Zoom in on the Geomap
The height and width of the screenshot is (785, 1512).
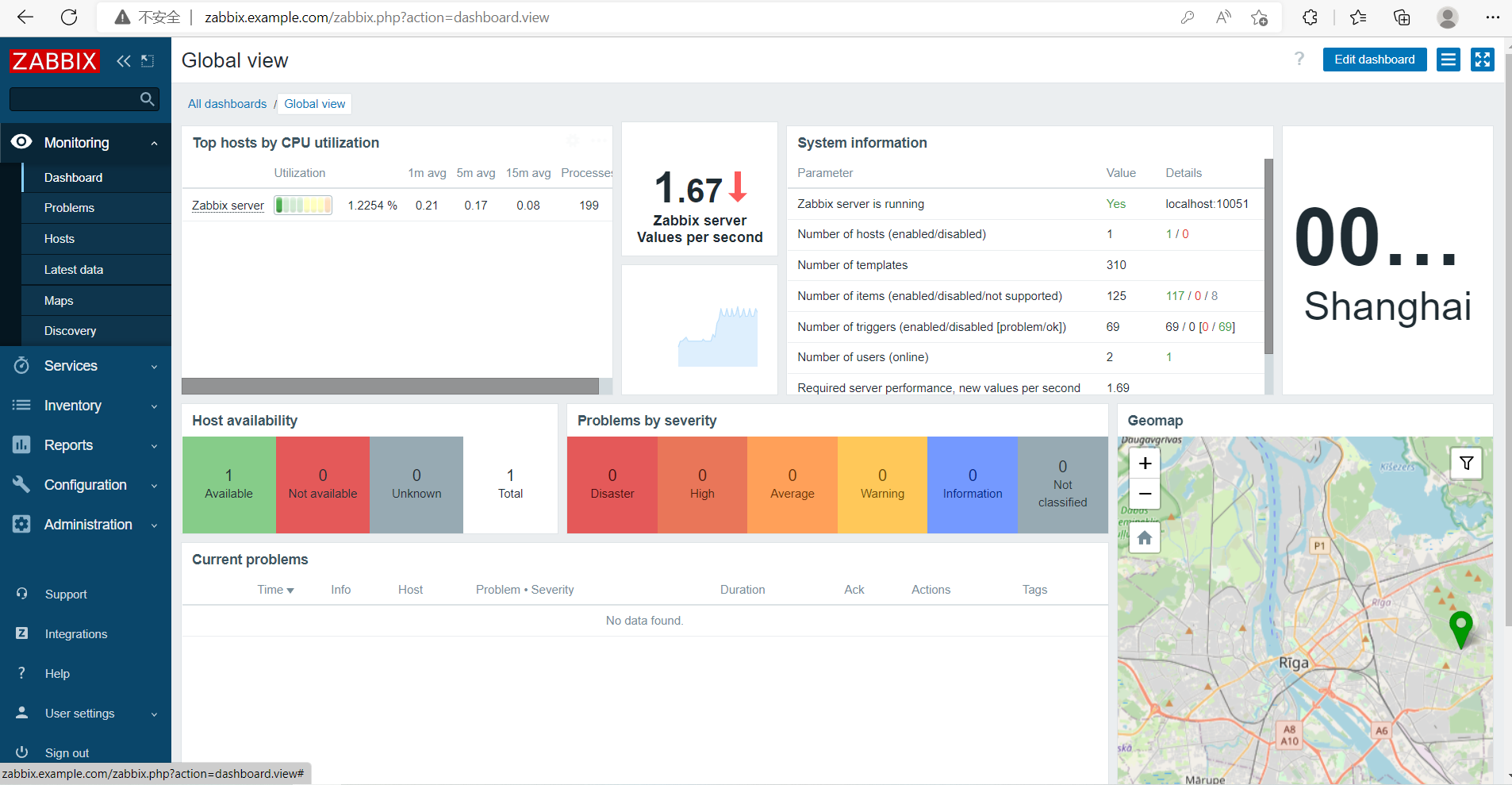[1145, 464]
